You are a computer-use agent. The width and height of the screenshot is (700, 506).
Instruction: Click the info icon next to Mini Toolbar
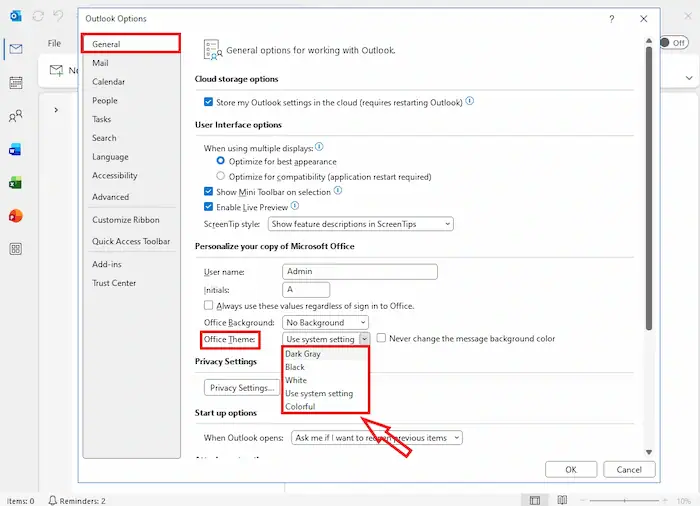click(338, 191)
